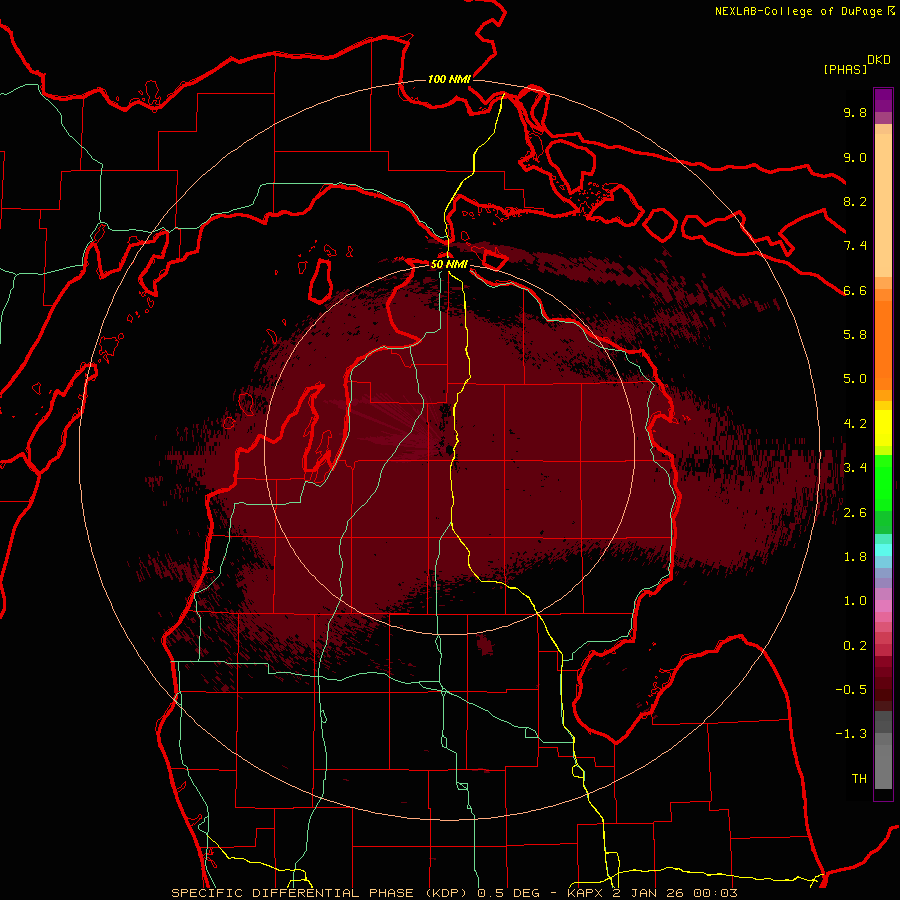Click the 100 NMI range ring label

(449, 79)
